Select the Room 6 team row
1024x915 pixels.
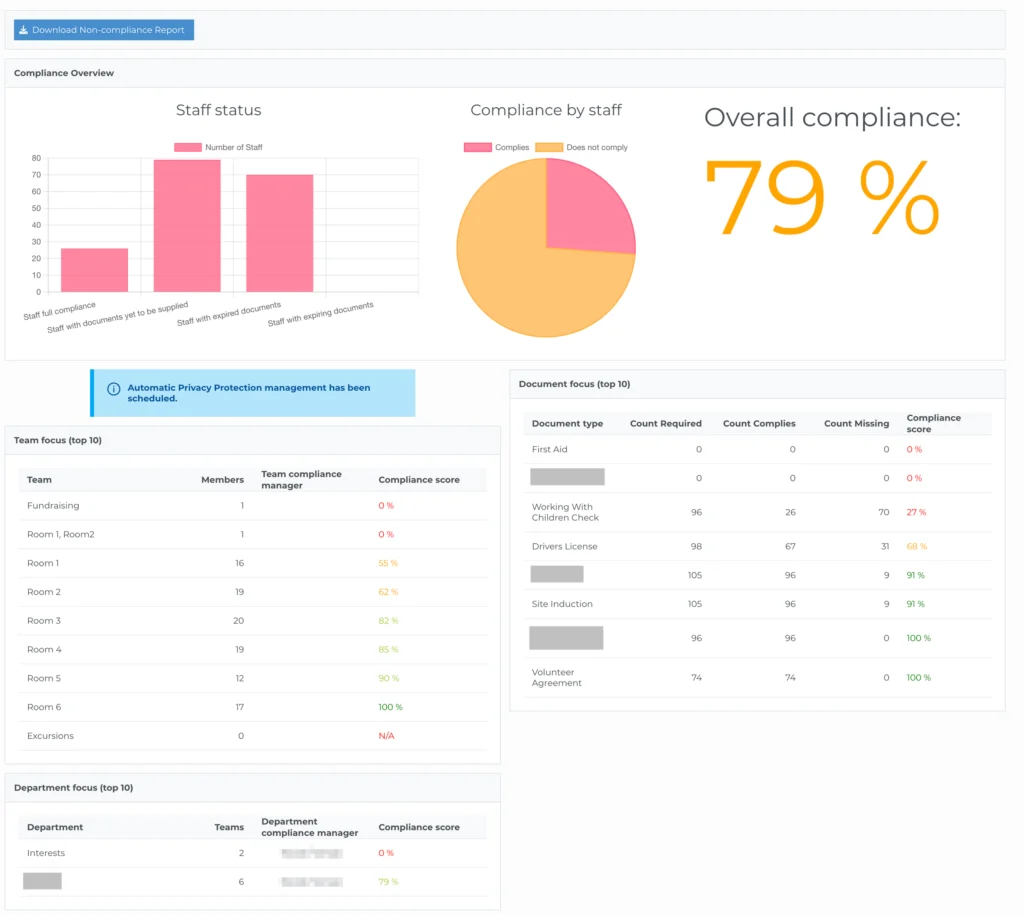(44, 707)
